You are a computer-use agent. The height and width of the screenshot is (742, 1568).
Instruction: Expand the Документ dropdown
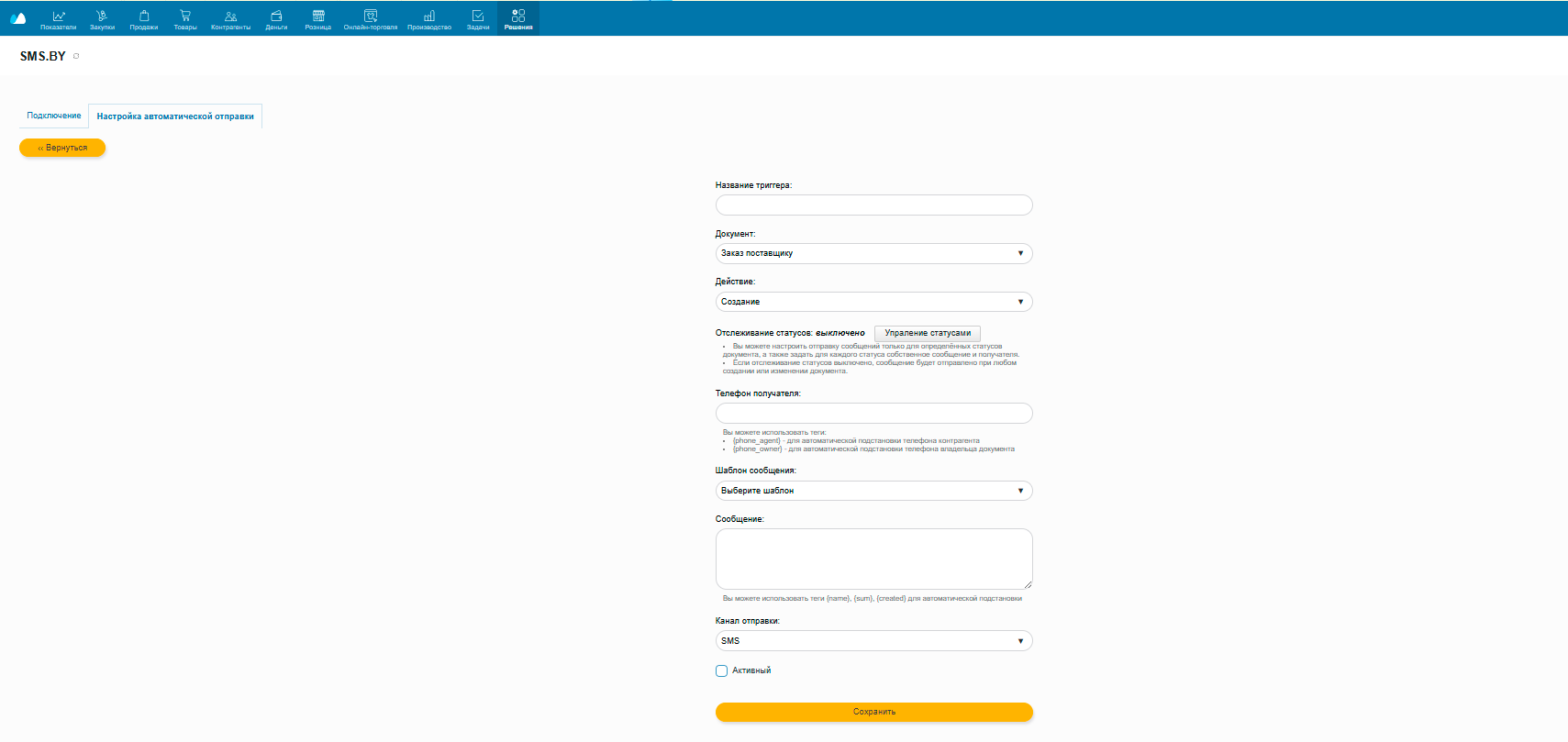coord(873,253)
